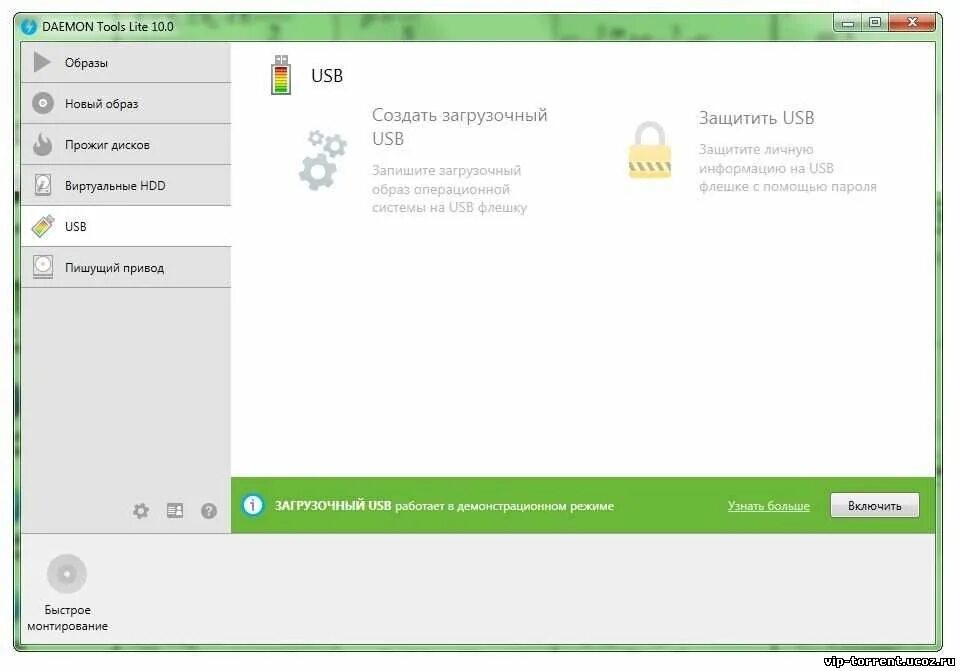Maximize the DAEMON Tools window
Image resolution: width=960 pixels, height=671 pixels.
click(875, 23)
